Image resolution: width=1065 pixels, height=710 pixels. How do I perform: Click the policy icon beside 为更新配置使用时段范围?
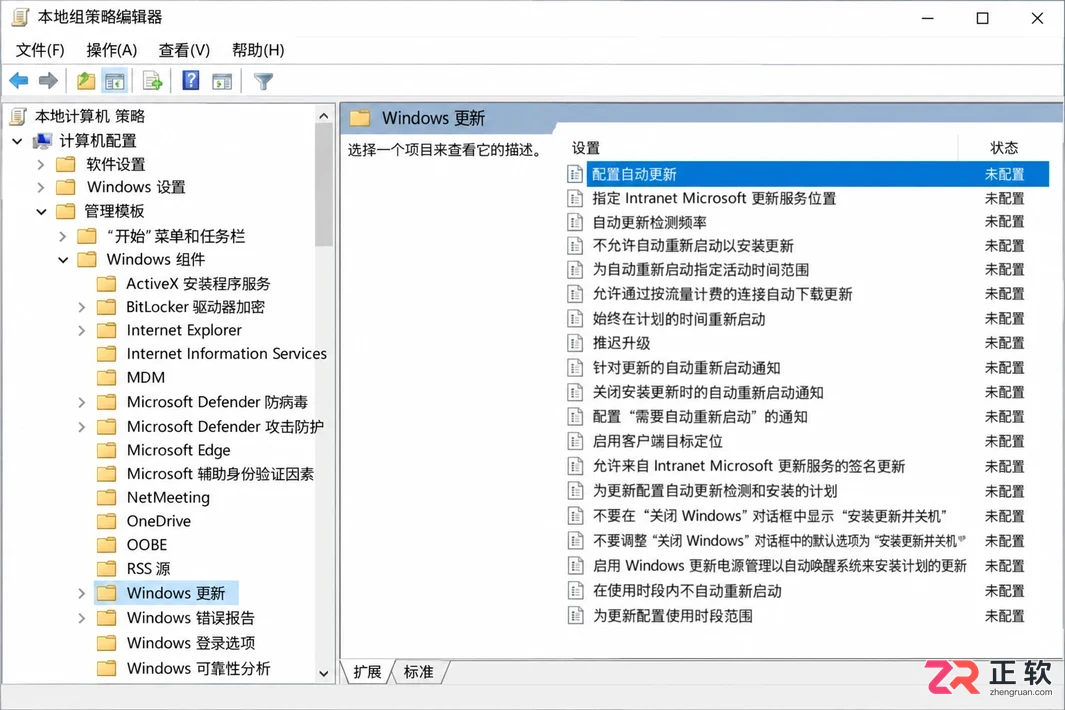click(575, 616)
